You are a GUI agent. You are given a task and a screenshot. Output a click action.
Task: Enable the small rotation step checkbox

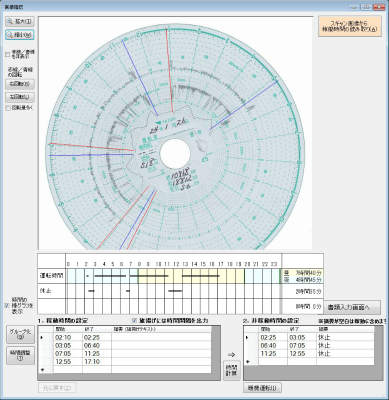click(x=8, y=108)
